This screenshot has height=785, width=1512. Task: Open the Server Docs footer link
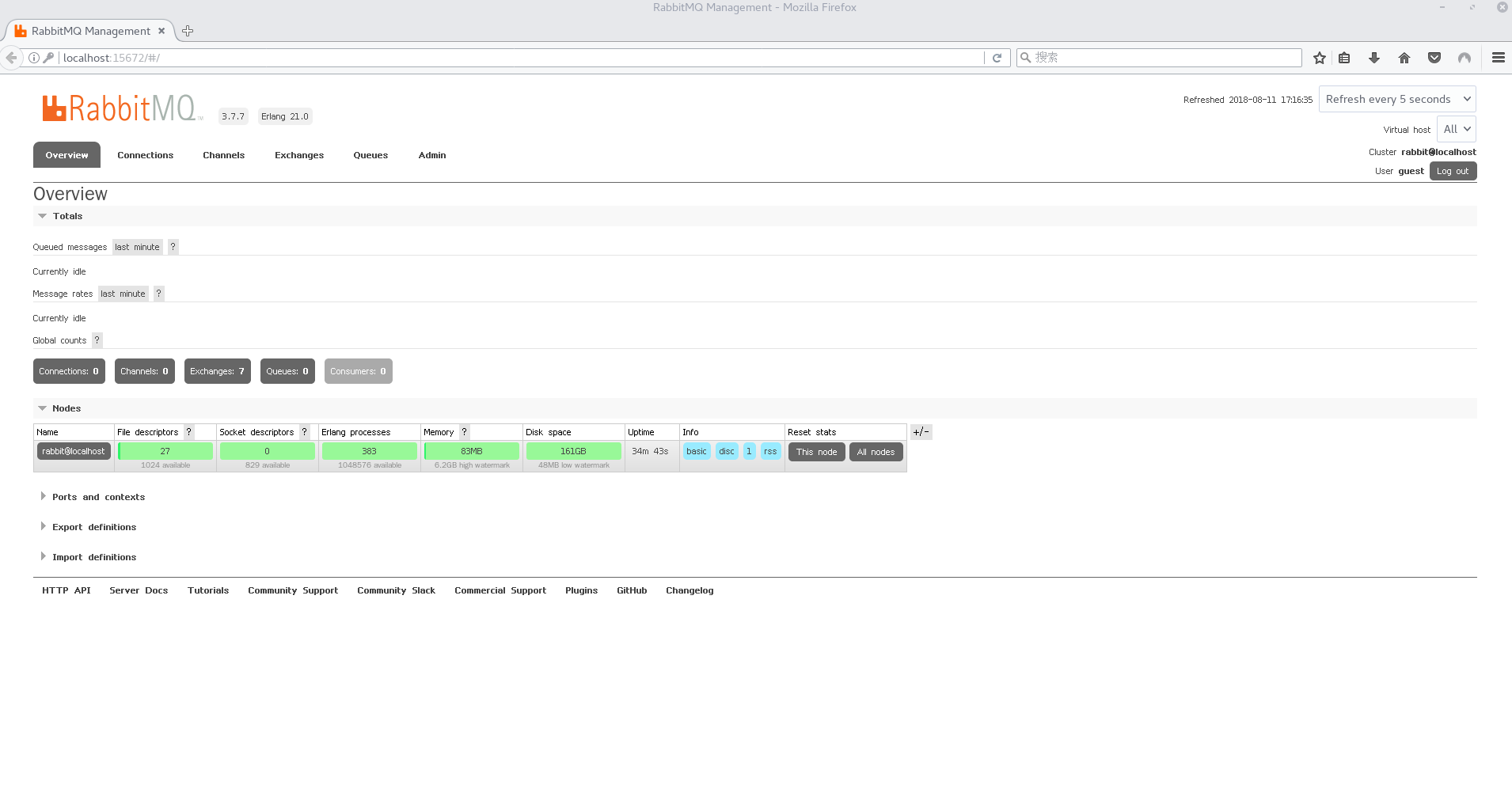tap(139, 590)
